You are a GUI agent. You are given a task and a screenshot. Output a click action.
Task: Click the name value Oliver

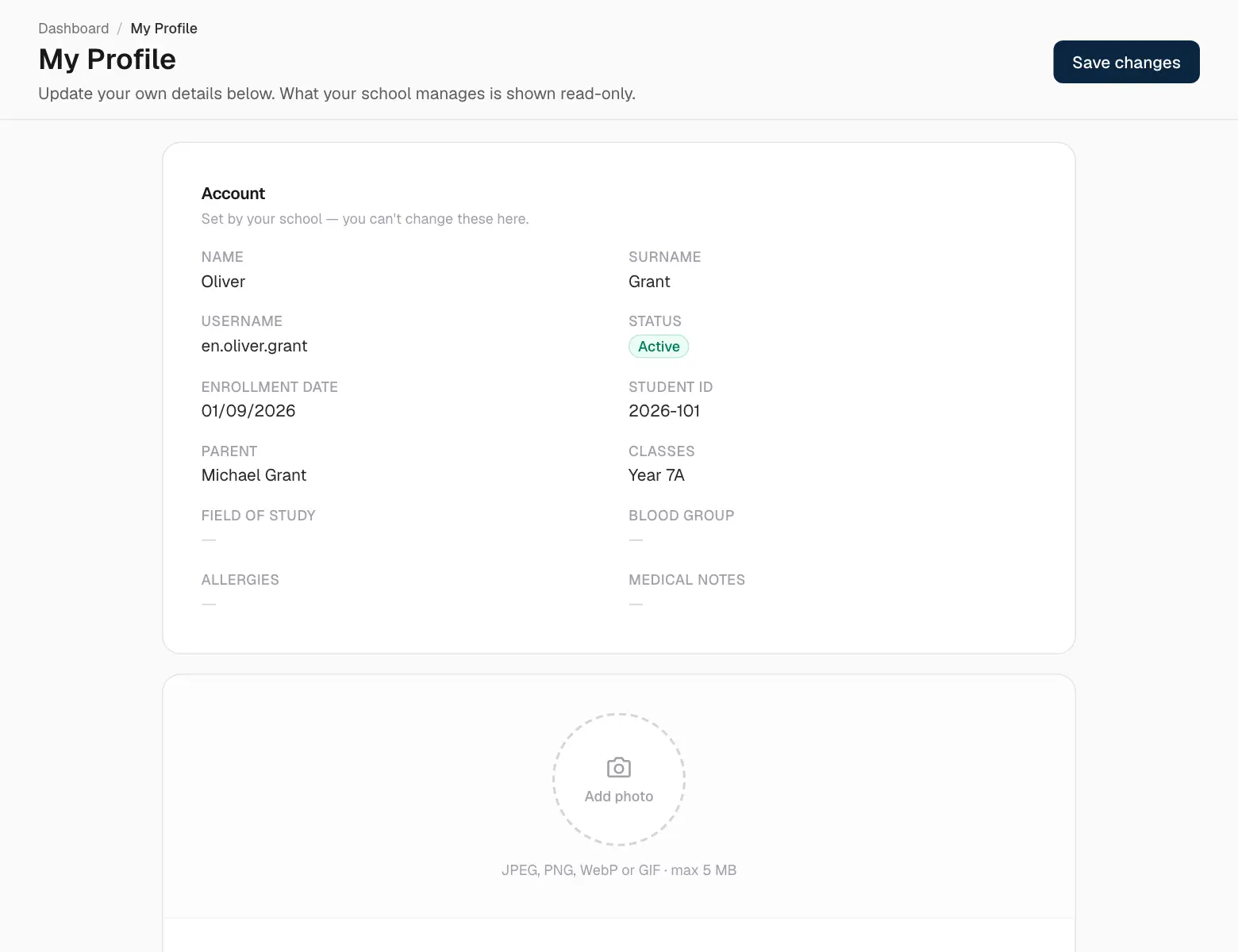223,282
